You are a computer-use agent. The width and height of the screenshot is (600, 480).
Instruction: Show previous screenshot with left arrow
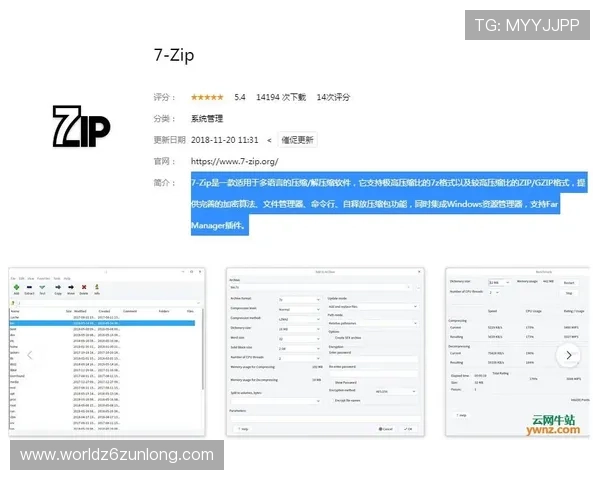click(30, 355)
